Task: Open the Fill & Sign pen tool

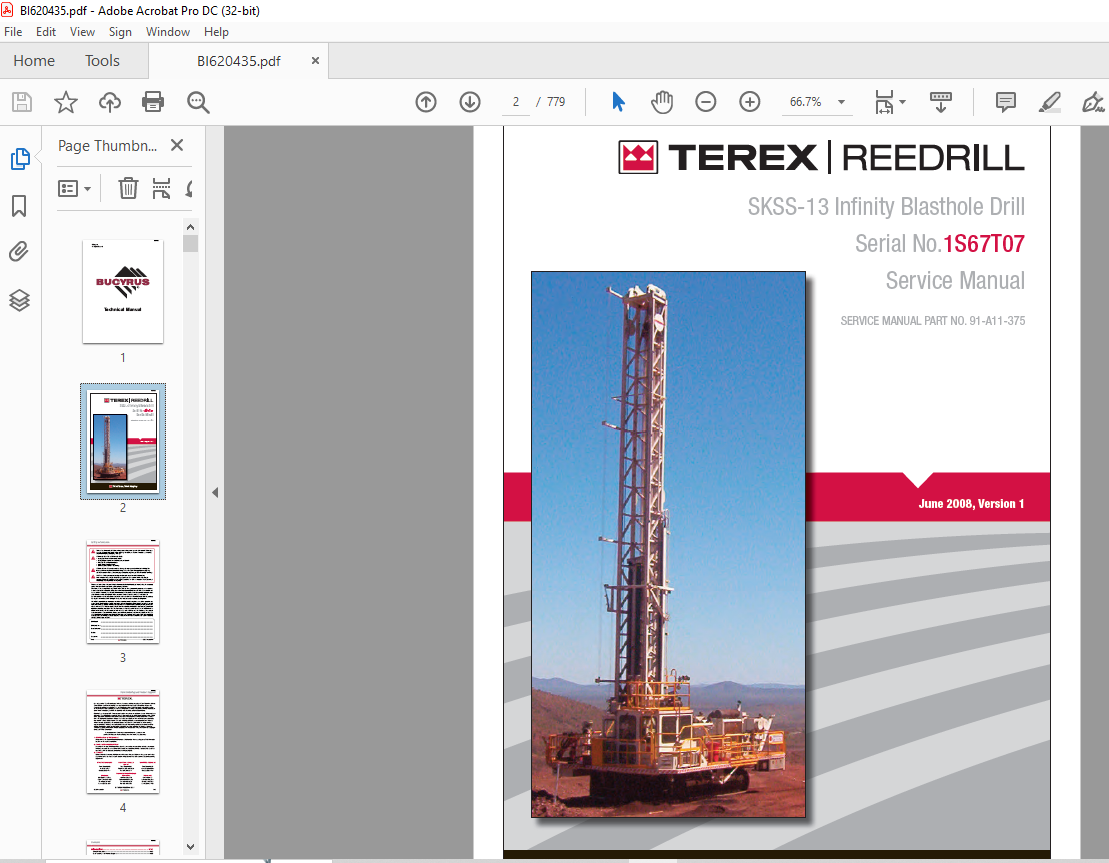Action: pos(1093,102)
